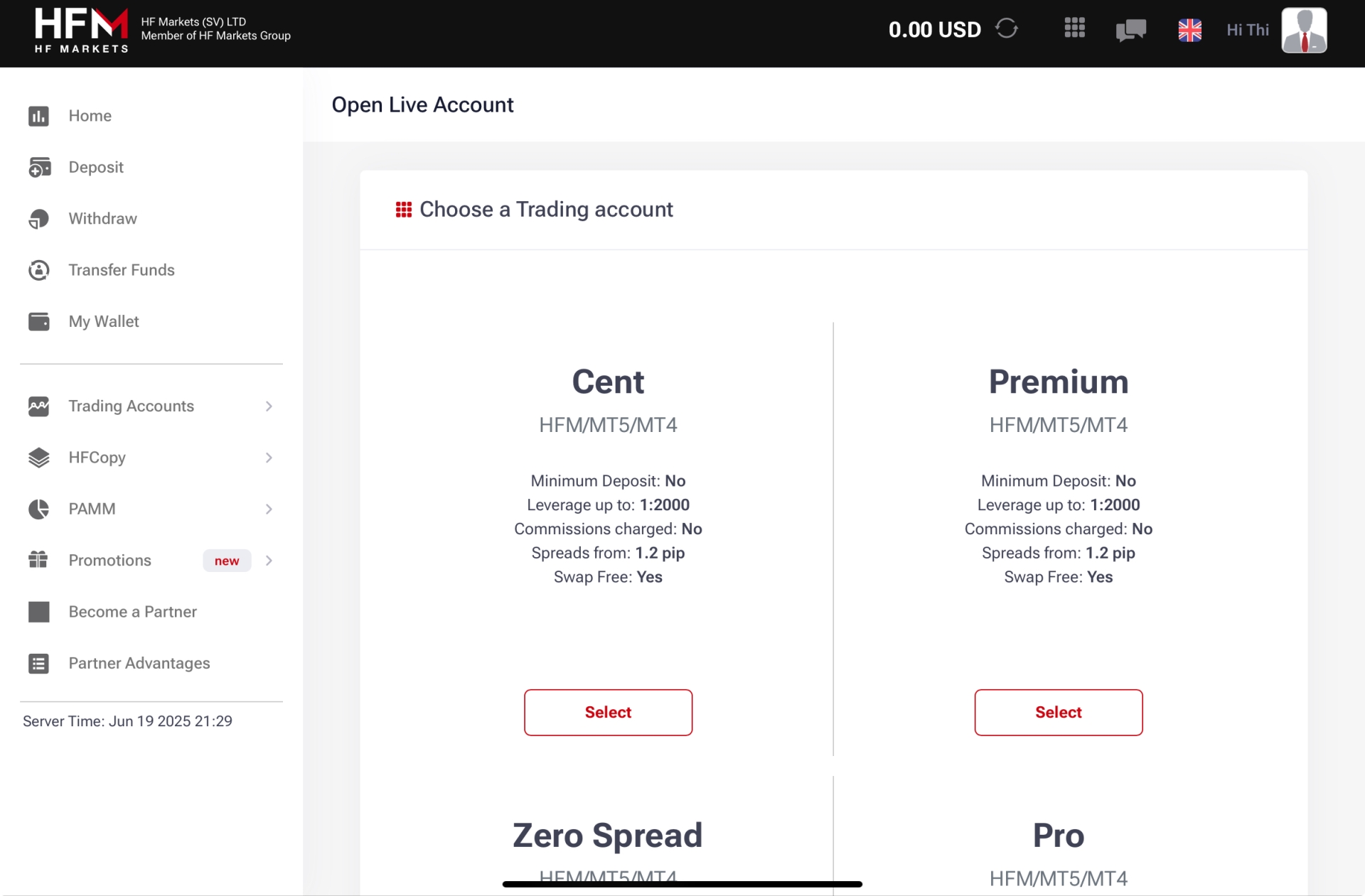1365x896 pixels.
Task: Expand the Promotions submenu chevron
Action: [269, 561]
